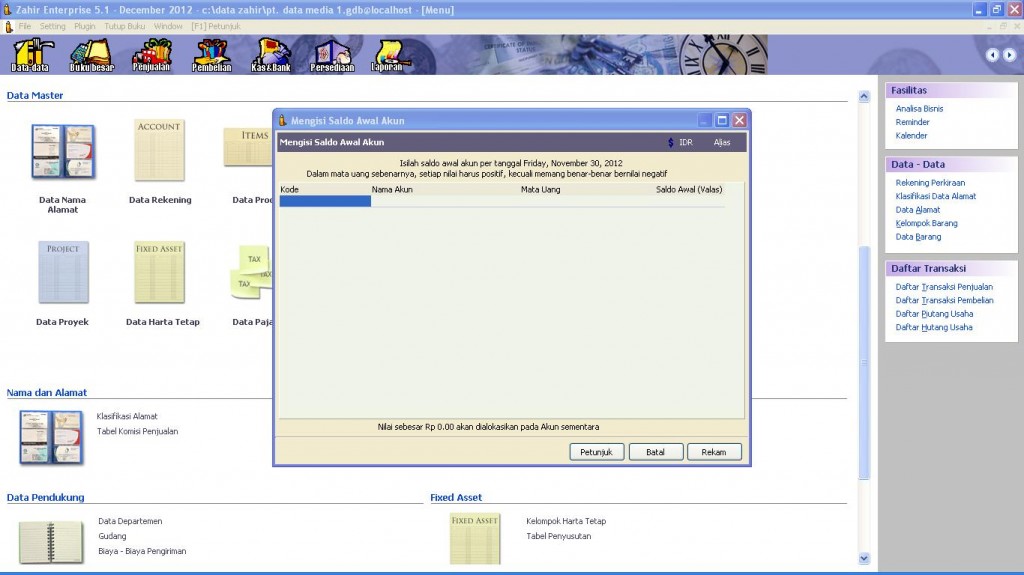Open the Tutup Buku menu
The image size is (1024, 575).
click(x=126, y=26)
